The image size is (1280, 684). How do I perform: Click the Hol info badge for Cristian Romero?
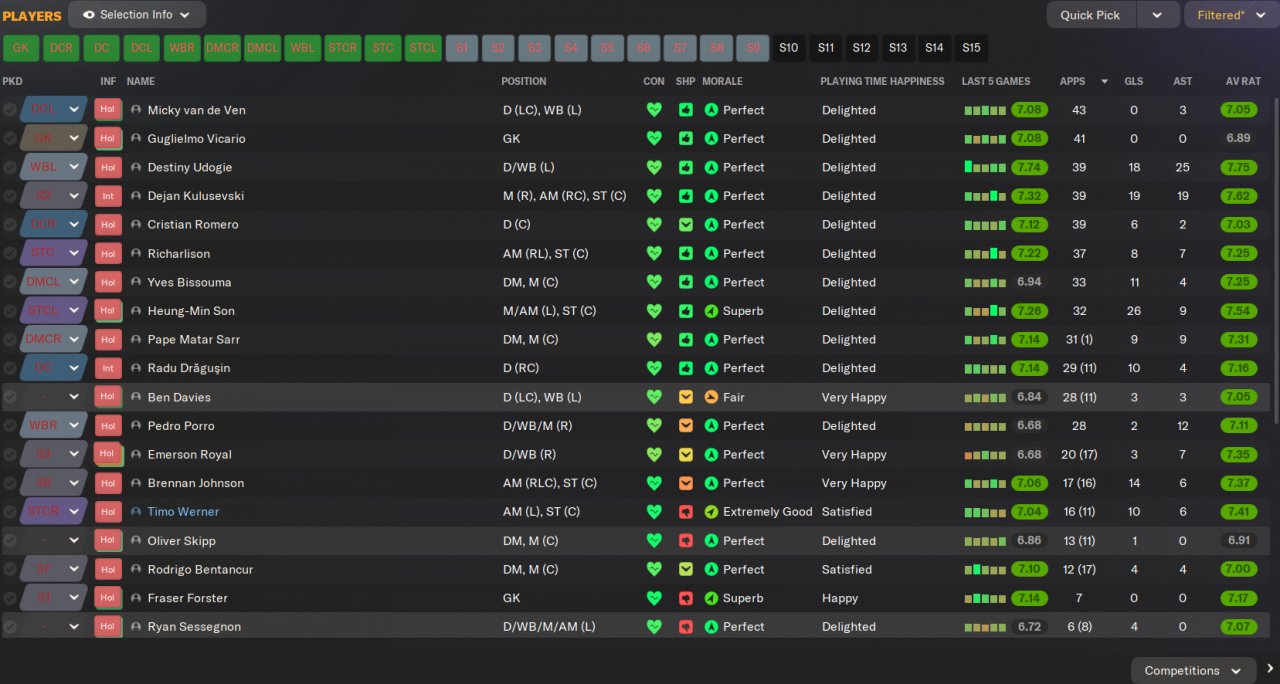click(108, 225)
